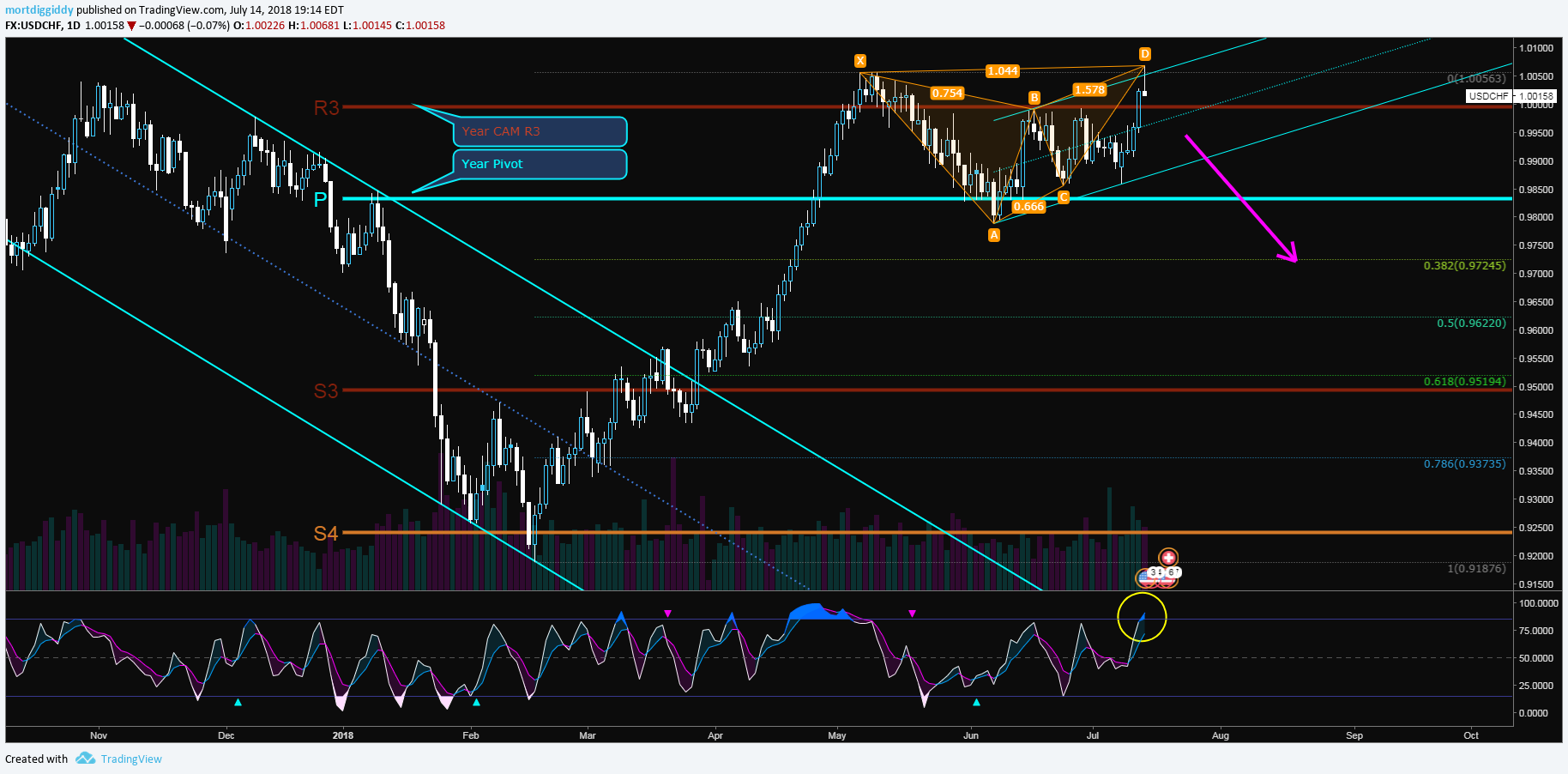Viewport: 1568px width, 774px height.
Task: Select the cyan up-triangle signal near June
Action: (x=976, y=703)
